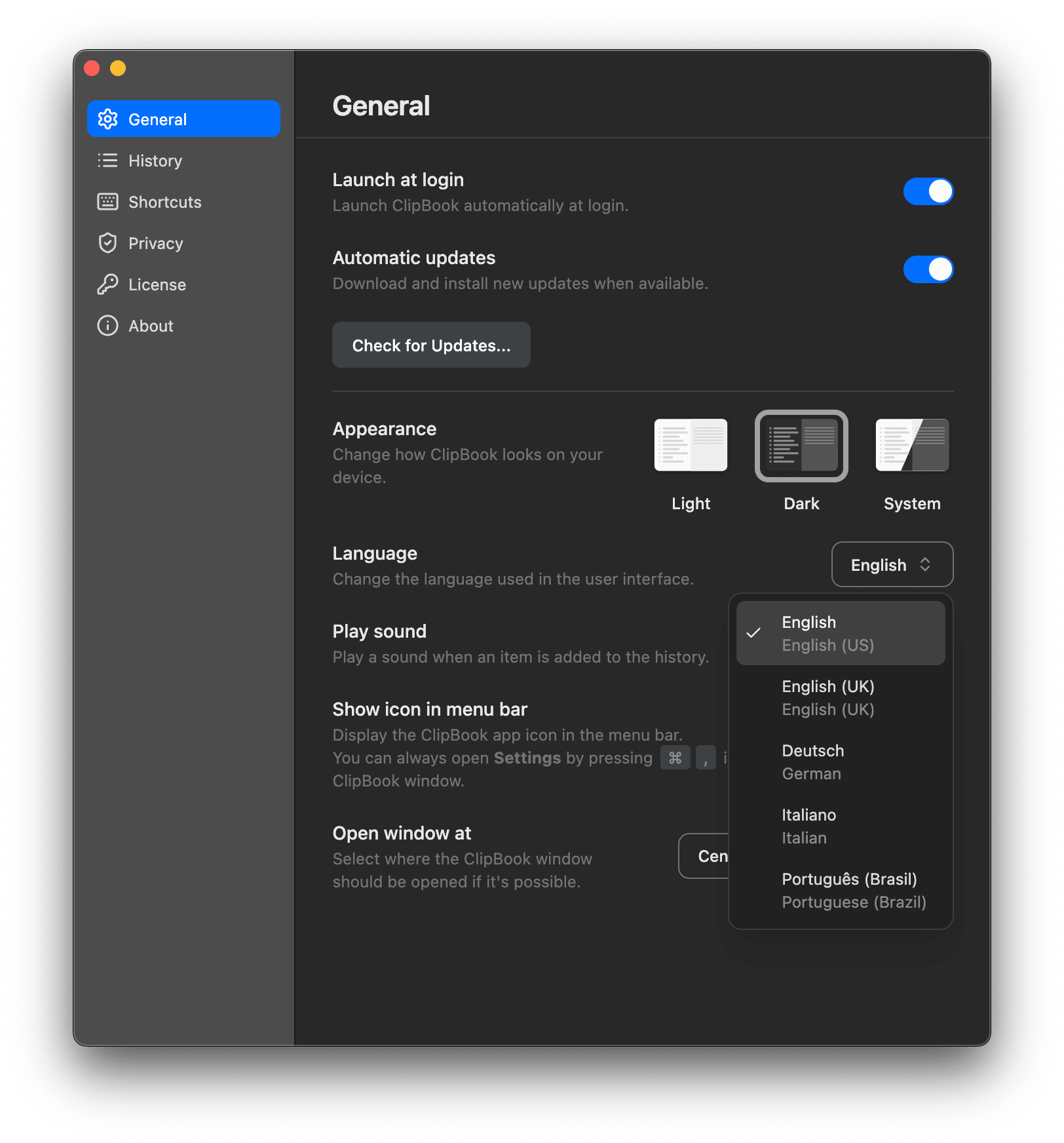Close the settings window with red button
This screenshot has width=1064, height=1143.
point(92,68)
